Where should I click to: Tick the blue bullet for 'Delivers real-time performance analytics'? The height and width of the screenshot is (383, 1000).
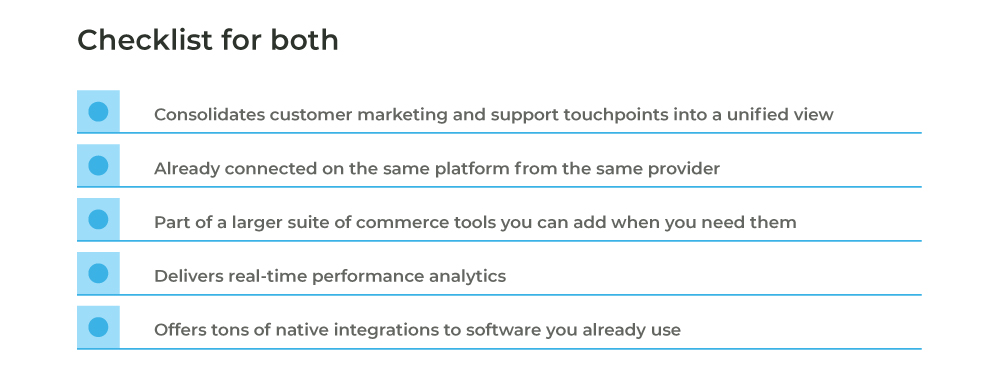[x=98, y=273]
